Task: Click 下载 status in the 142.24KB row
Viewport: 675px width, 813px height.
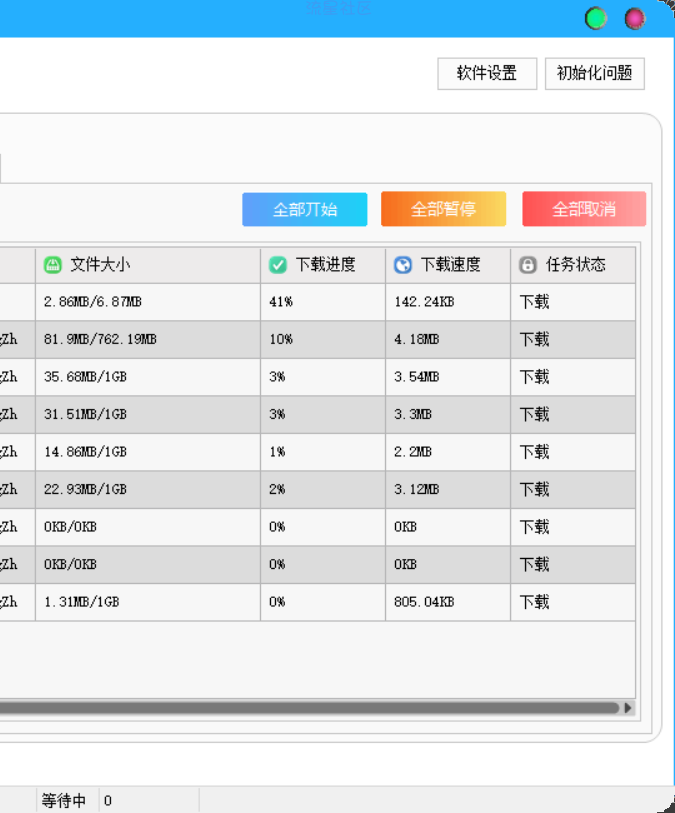Action: click(x=573, y=302)
